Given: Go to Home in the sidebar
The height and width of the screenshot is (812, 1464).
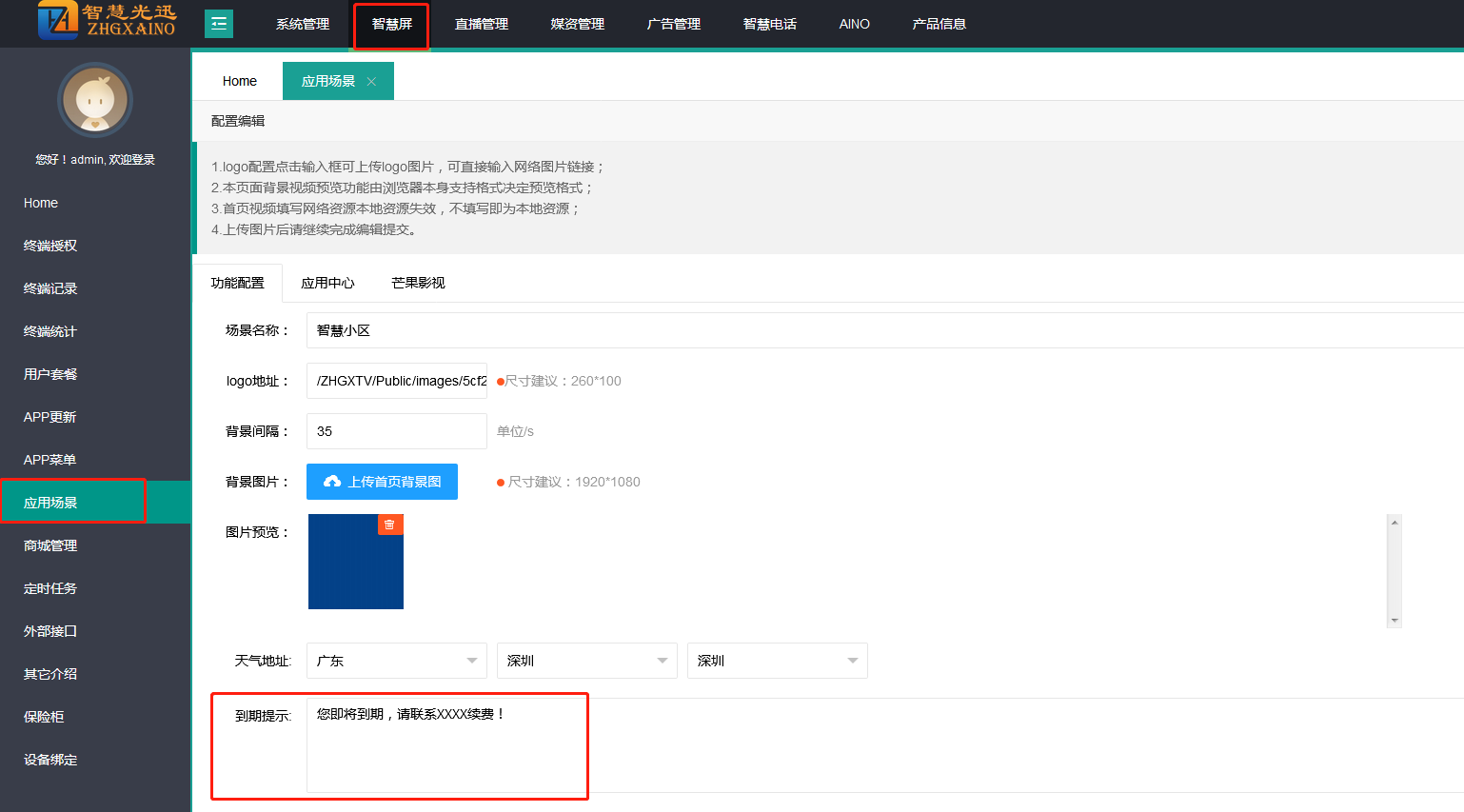Looking at the screenshot, I should point(95,203).
